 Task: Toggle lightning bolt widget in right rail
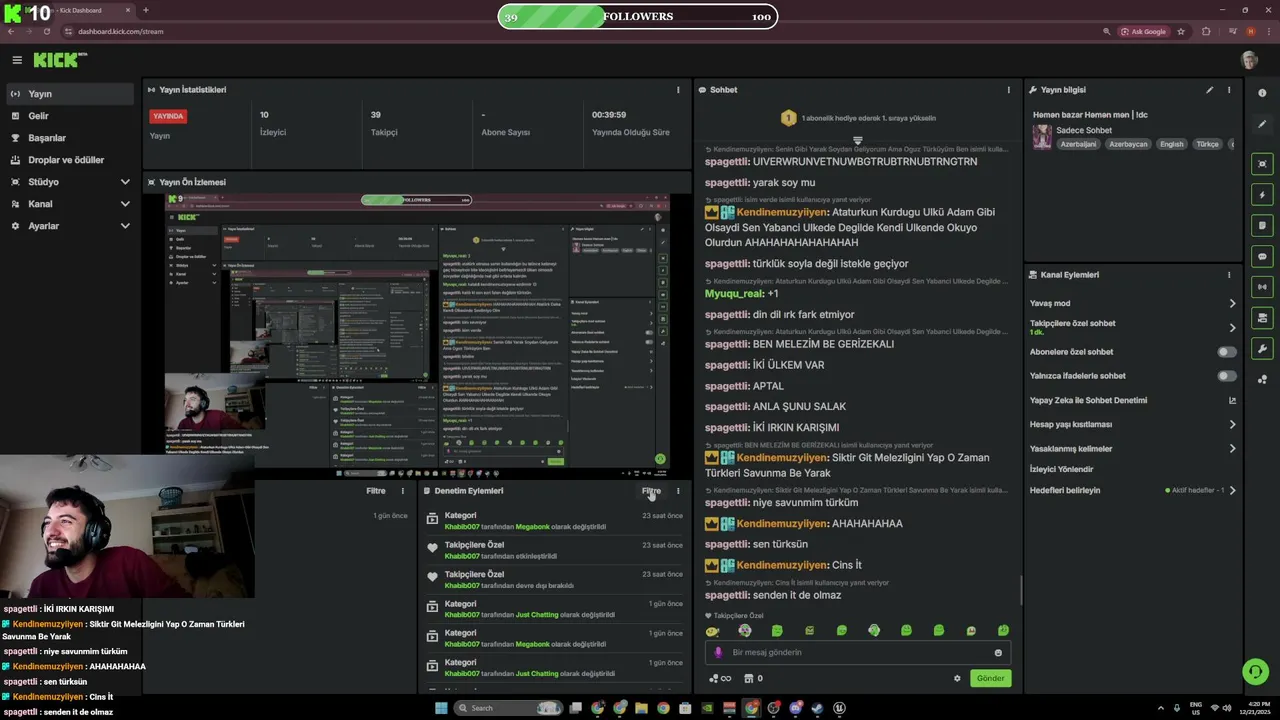1262,195
